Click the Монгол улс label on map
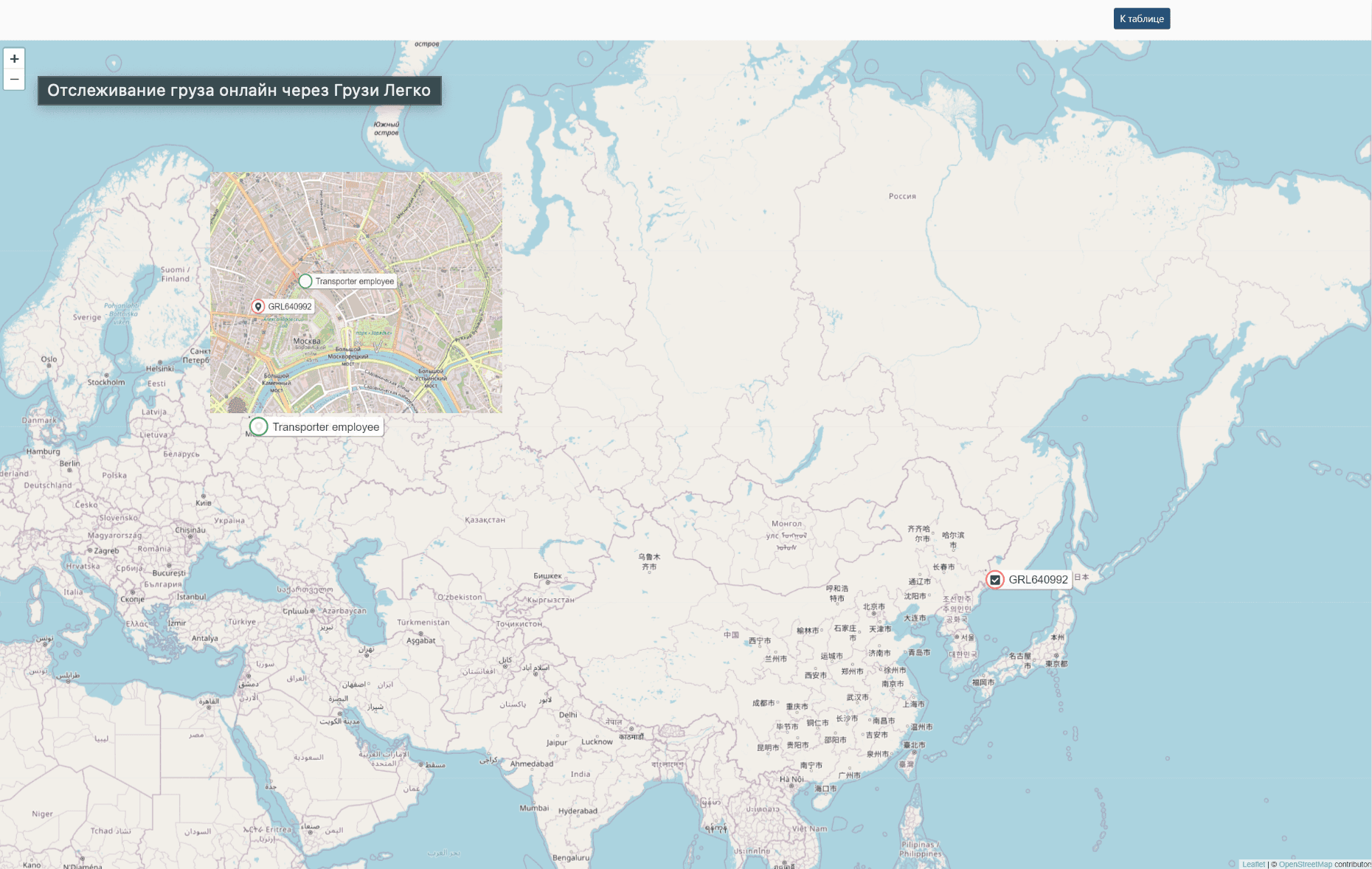 (786, 529)
